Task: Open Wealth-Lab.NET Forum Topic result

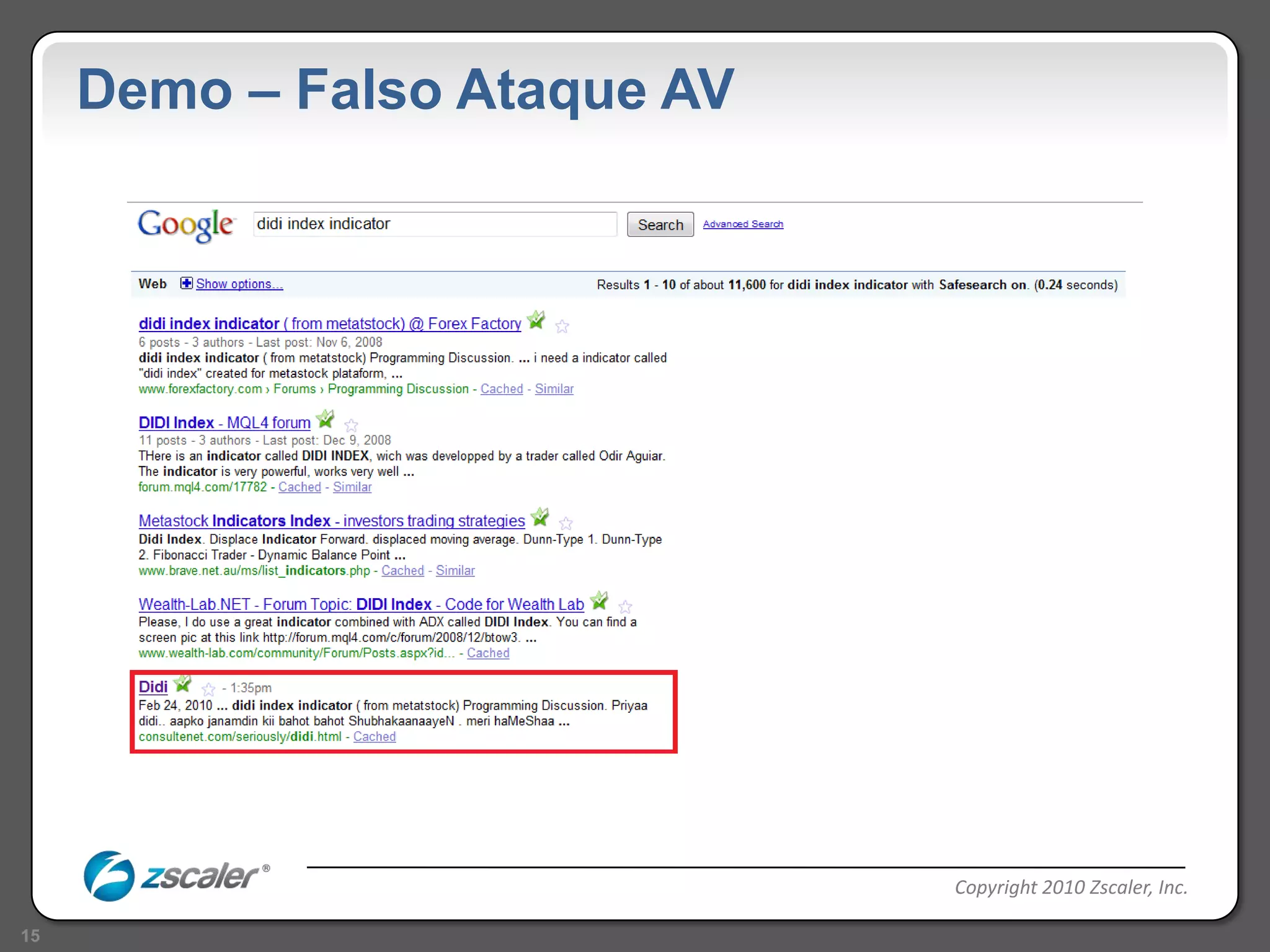Action: coord(361,604)
